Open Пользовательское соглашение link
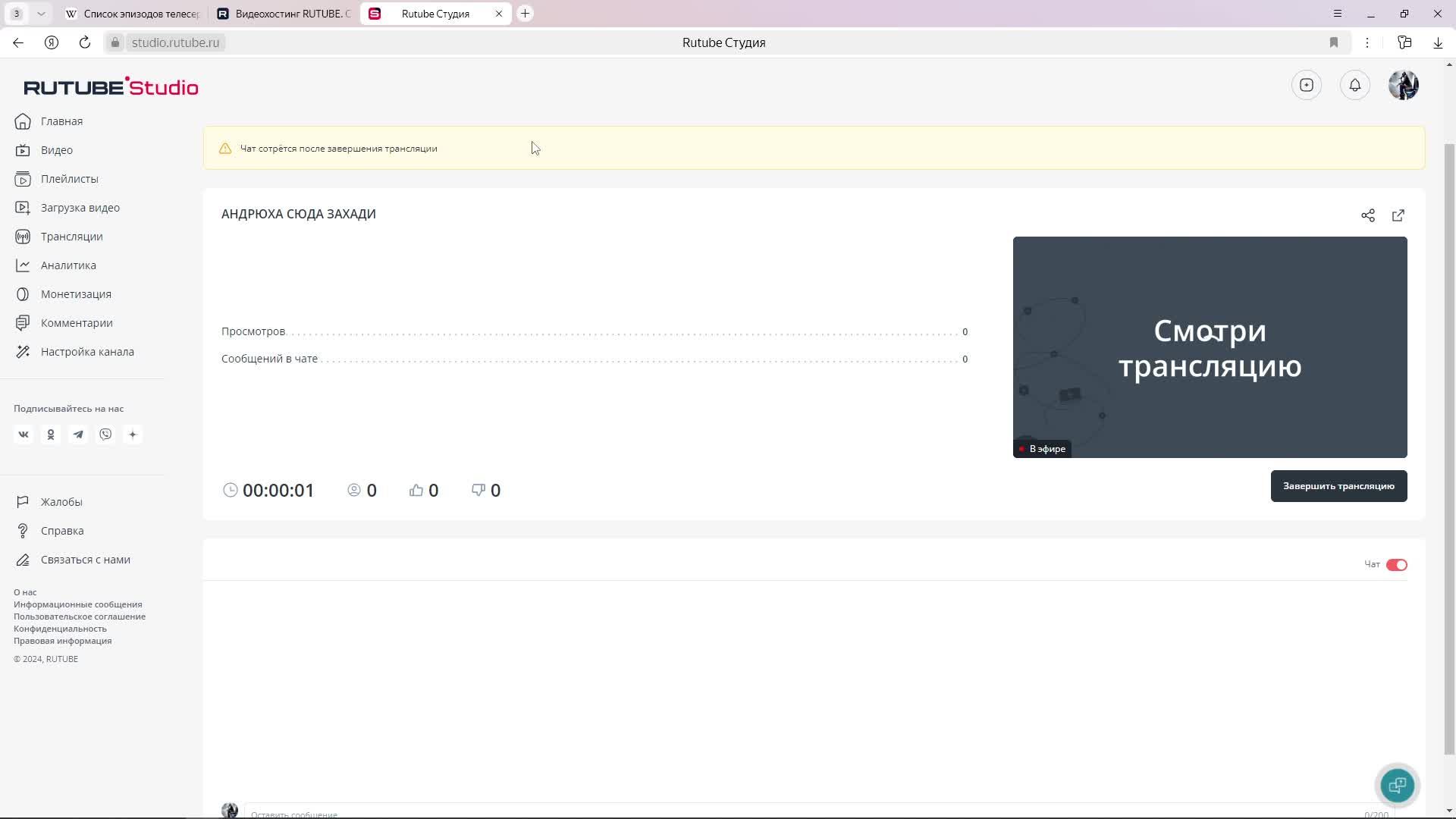This screenshot has height=819, width=1456. pyautogui.click(x=80, y=617)
